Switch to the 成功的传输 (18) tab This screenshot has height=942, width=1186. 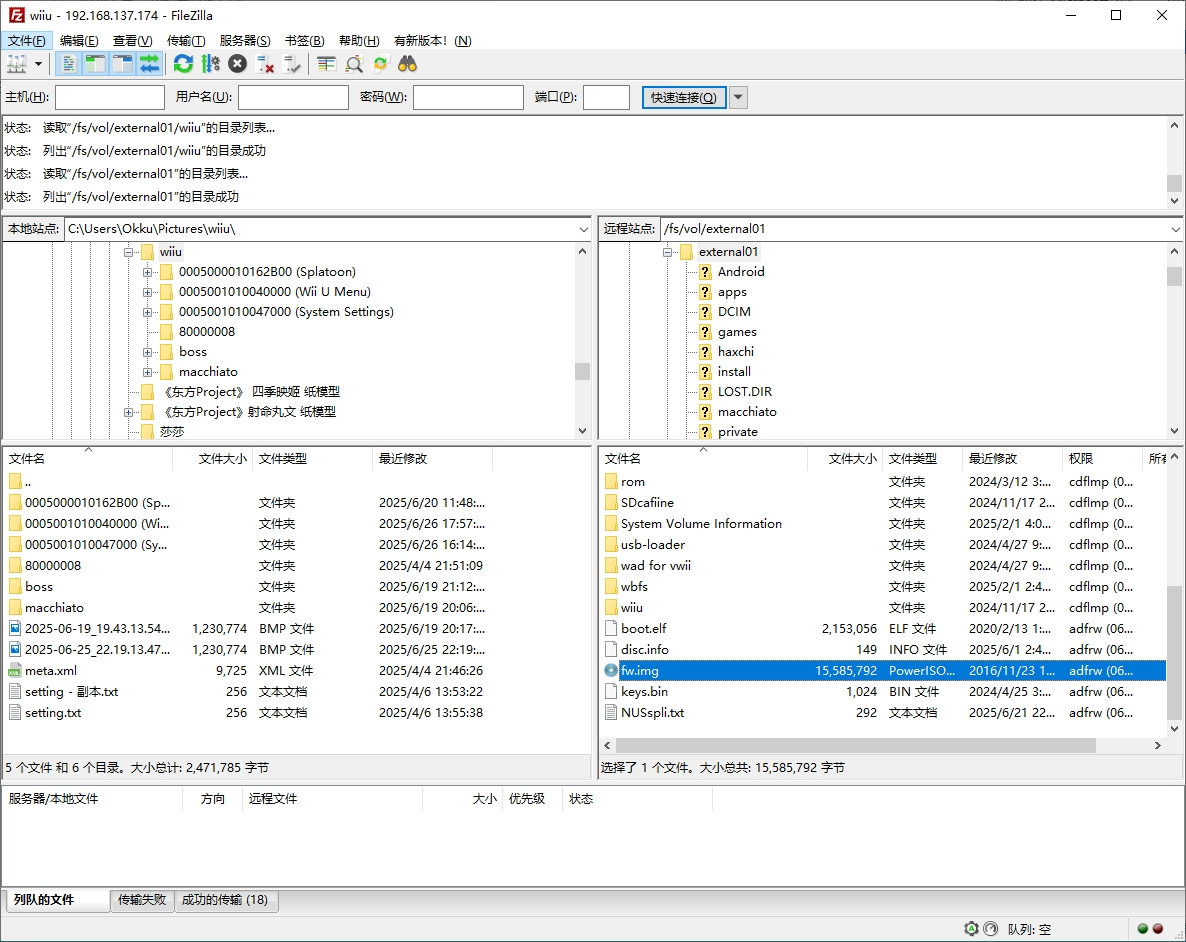(224, 900)
